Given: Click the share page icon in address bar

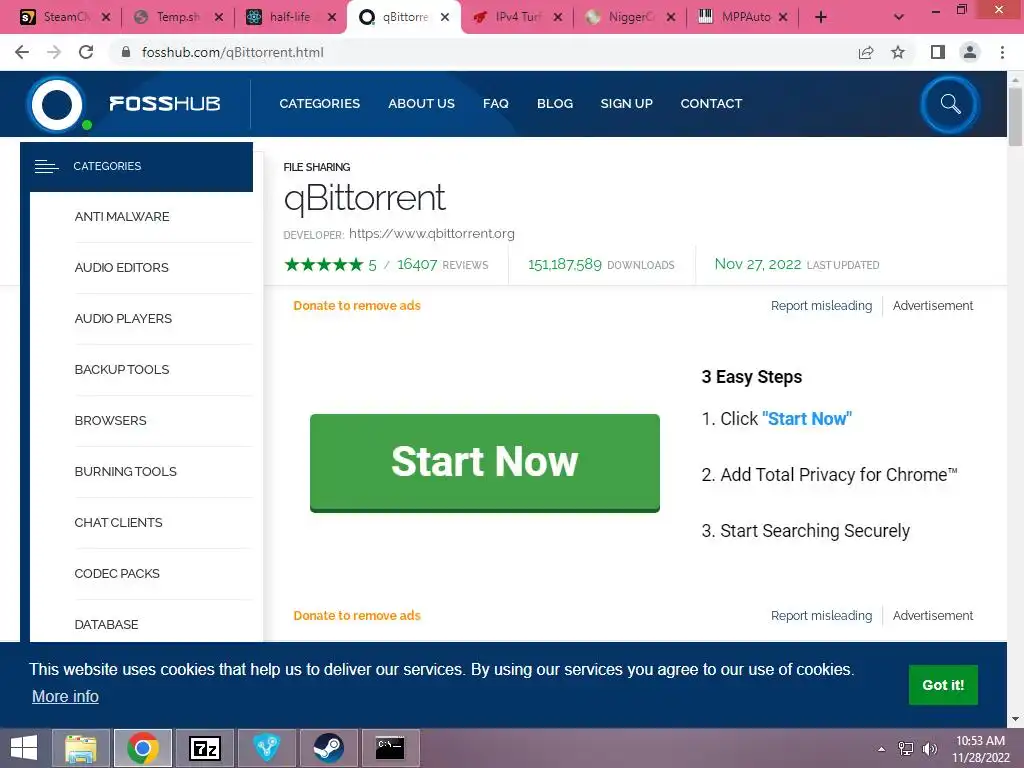Looking at the screenshot, I should [866, 52].
